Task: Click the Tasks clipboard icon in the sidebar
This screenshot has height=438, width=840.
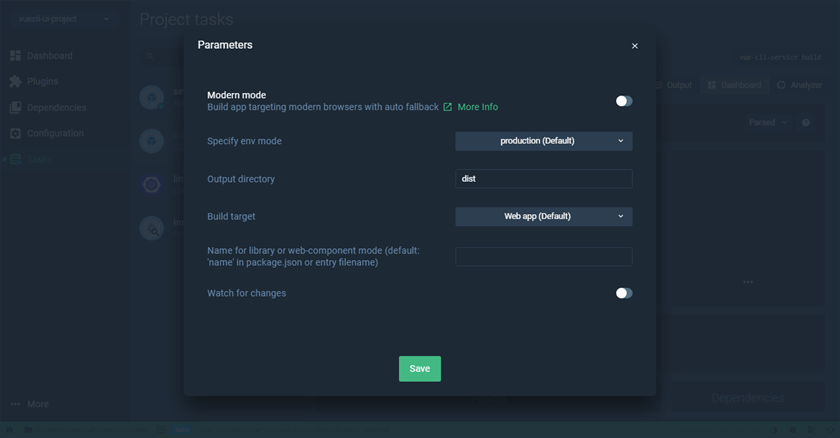Action: [16, 160]
